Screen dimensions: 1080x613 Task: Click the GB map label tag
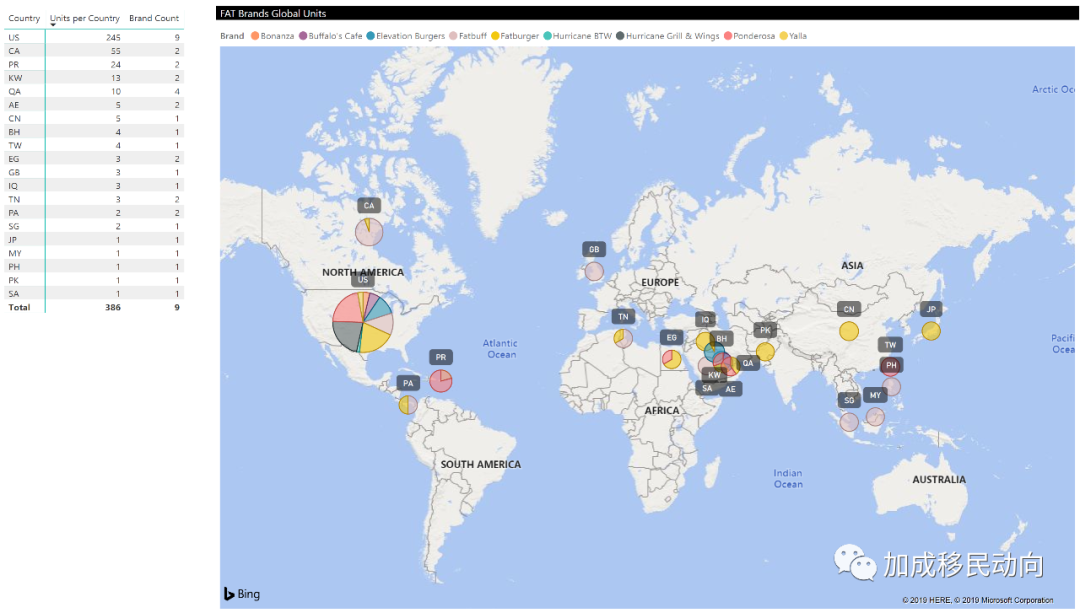(594, 249)
